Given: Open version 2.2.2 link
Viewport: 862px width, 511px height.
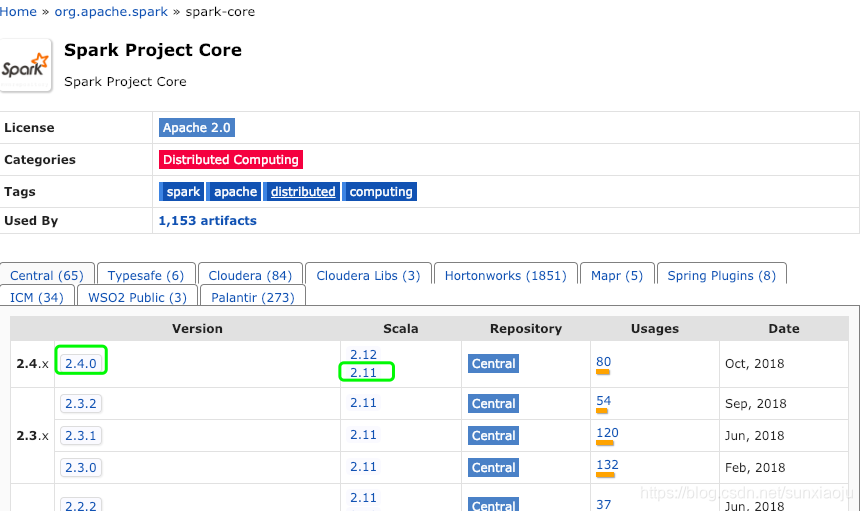Looking at the screenshot, I should coord(81,505).
